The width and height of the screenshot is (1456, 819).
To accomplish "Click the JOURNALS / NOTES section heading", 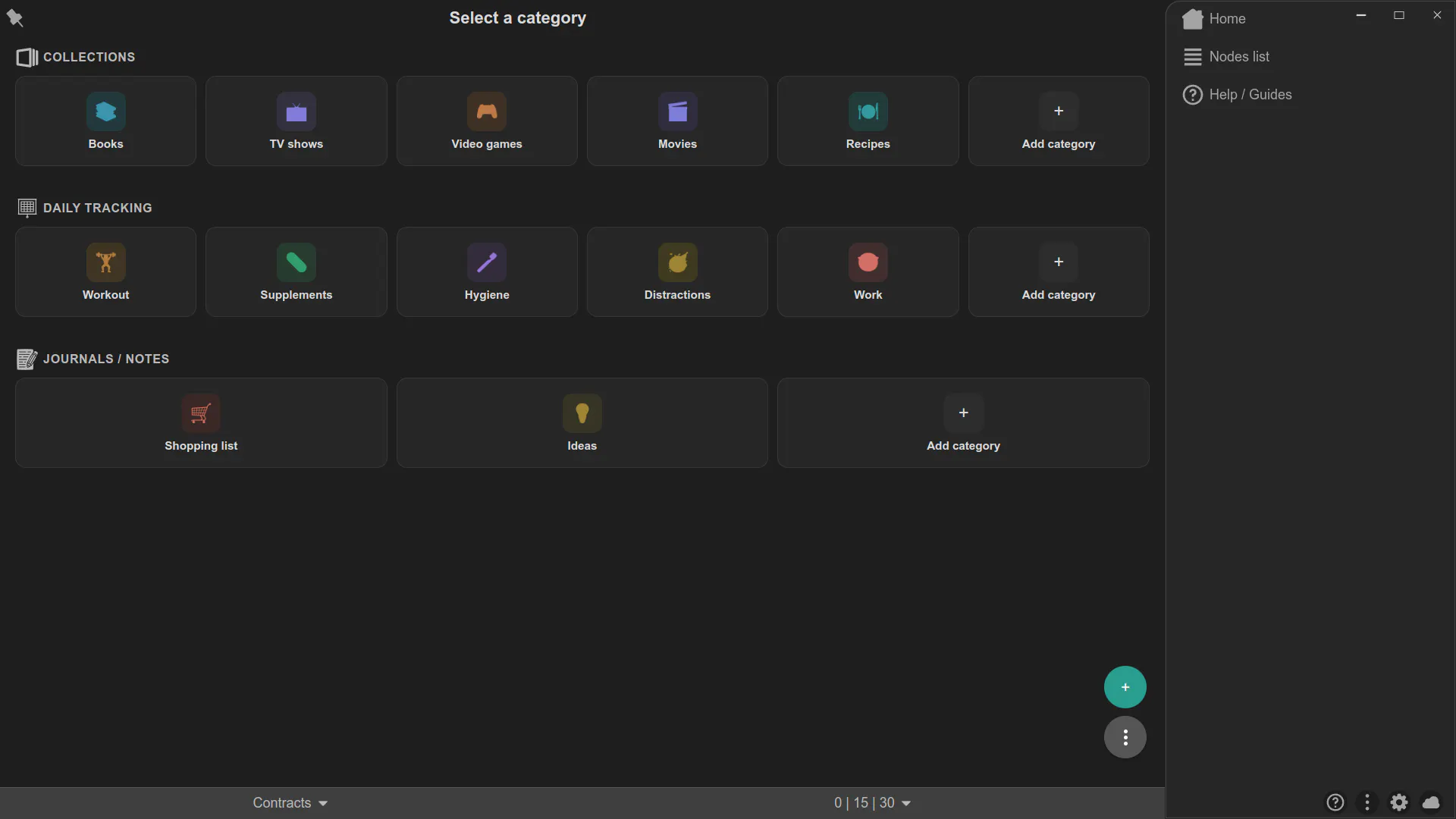I will click(x=106, y=359).
